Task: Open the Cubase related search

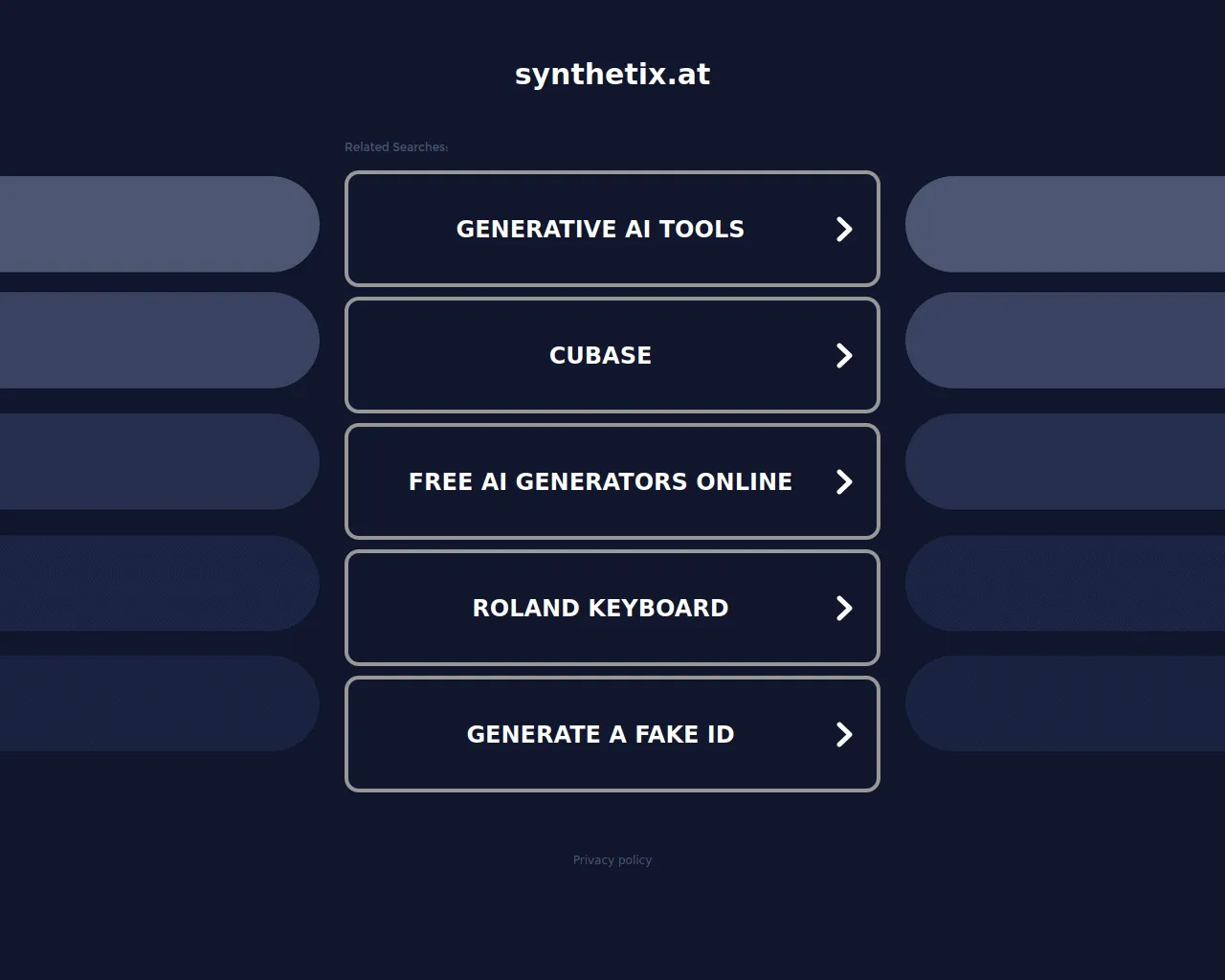Action: click(x=612, y=355)
